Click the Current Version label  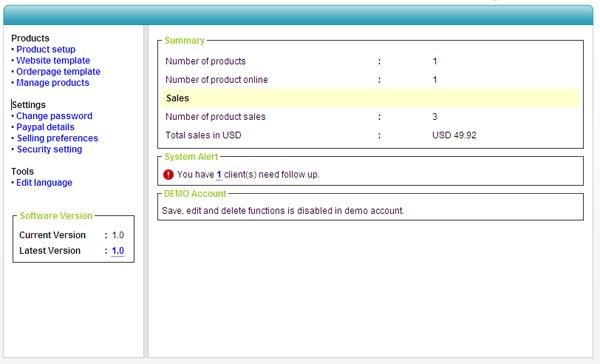click(x=52, y=235)
